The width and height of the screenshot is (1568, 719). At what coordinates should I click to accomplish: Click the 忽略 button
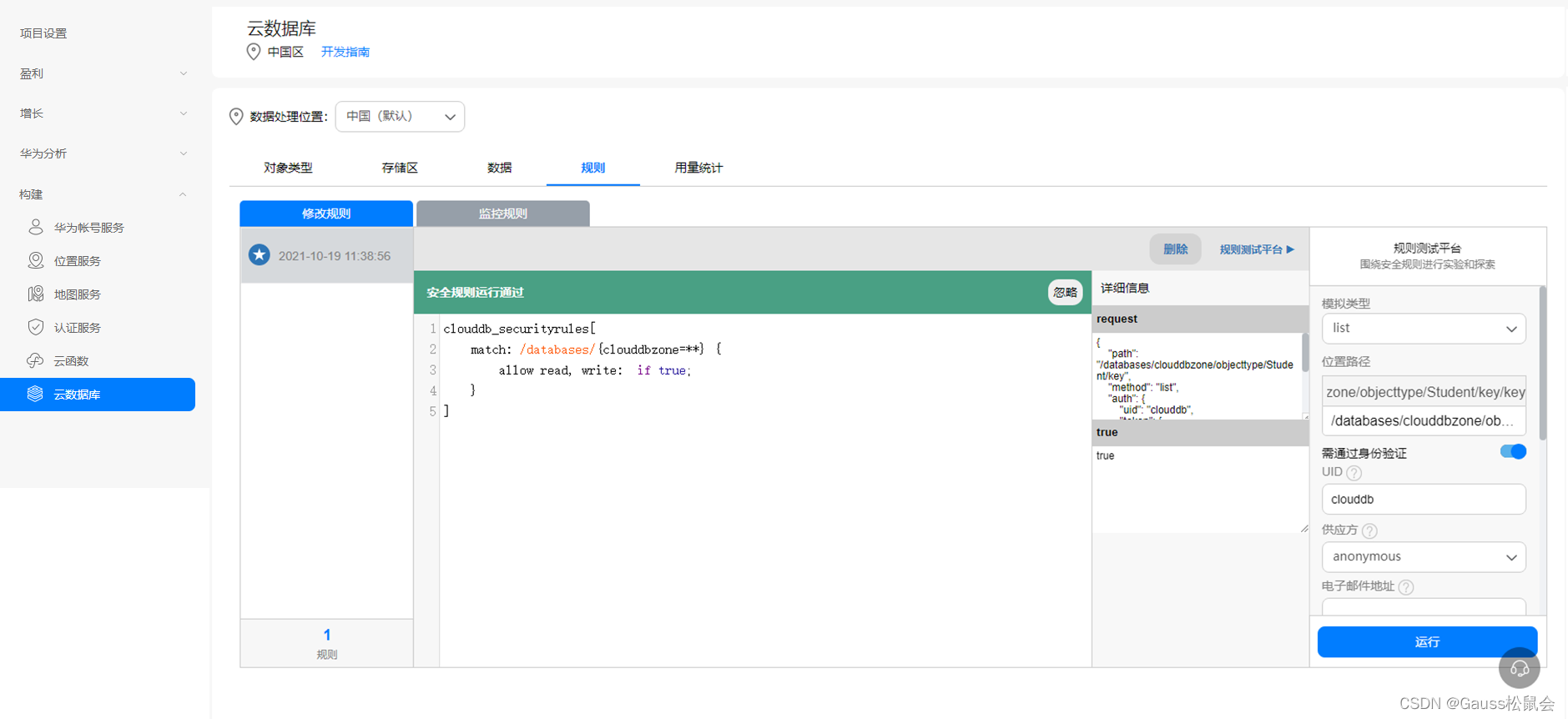point(1065,293)
